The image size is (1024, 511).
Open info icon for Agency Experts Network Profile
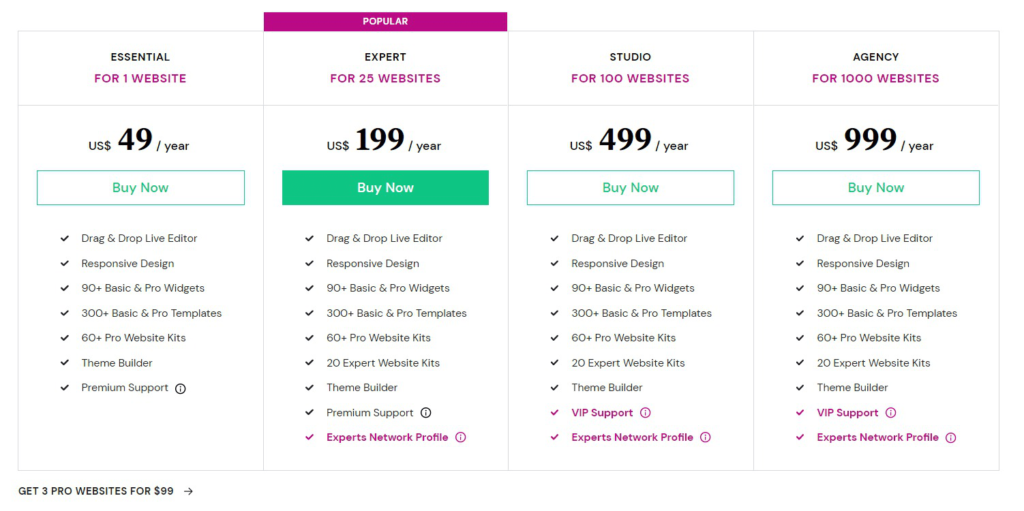[951, 438]
